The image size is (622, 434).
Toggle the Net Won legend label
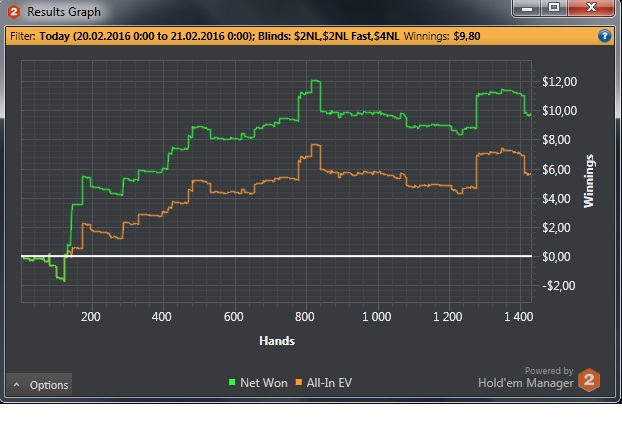[x=264, y=383]
